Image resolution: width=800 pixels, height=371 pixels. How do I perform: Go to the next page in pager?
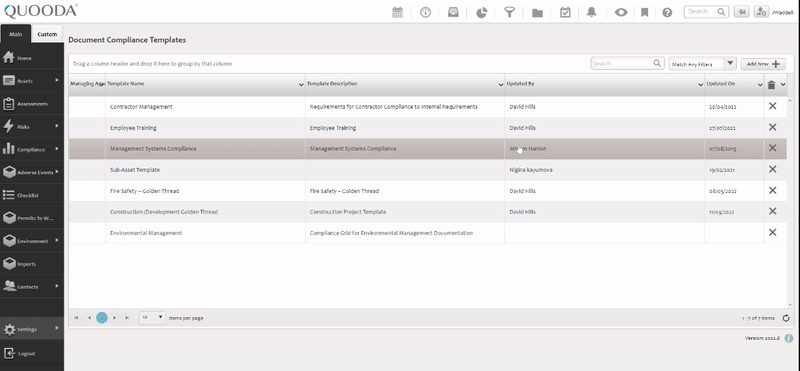(x=115, y=317)
